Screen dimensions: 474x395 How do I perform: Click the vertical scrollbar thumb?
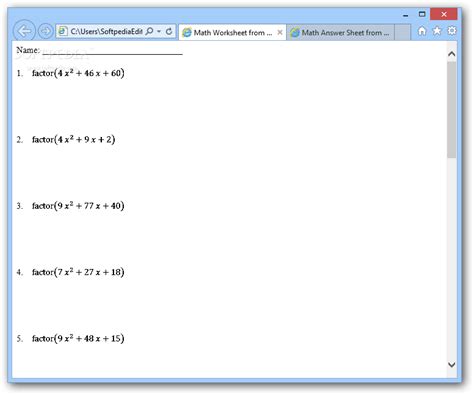[x=452, y=109]
